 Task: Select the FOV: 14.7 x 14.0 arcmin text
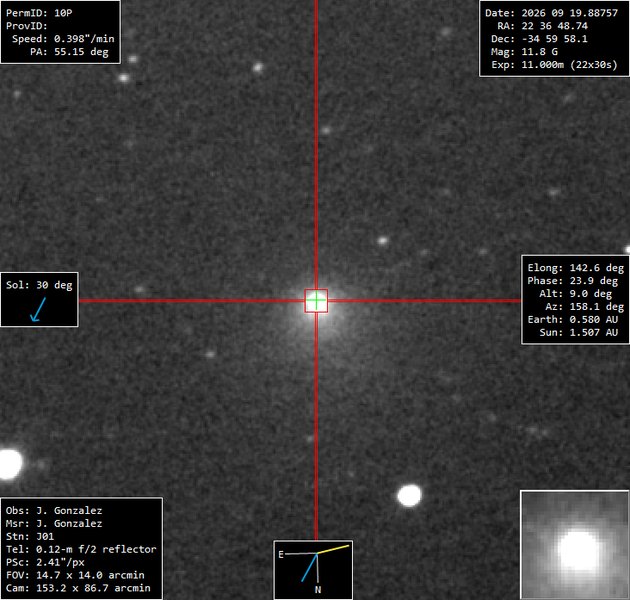pyautogui.click(x=75, y=575)
